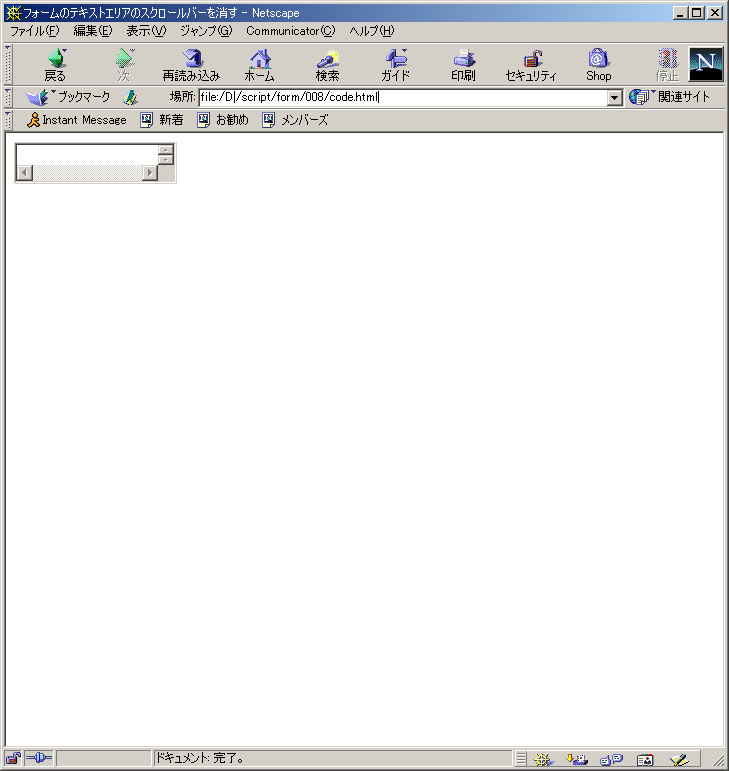This screenshot has width=729, height=771.
Task: Close the Netscape window
Action: pyautogui.click(x=715, y=13)
